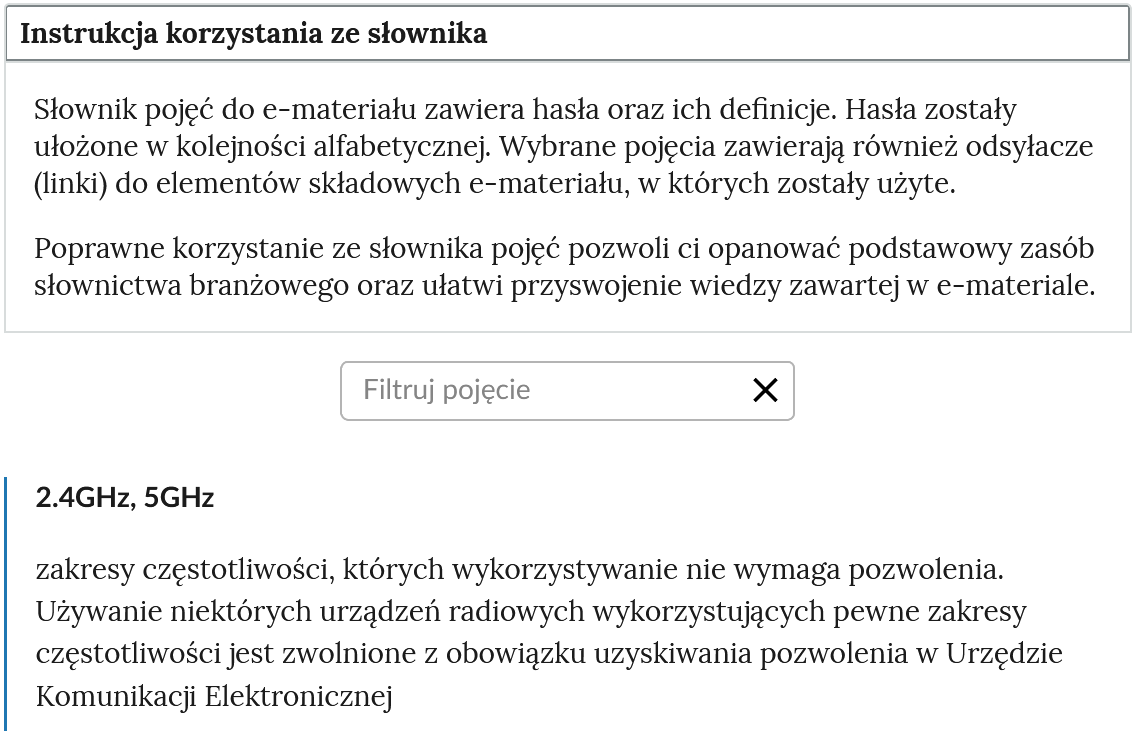Click the words Komunikacji Elektronicznej in the definition
This screenshot has height=731, width=1135.
(214, 696)
